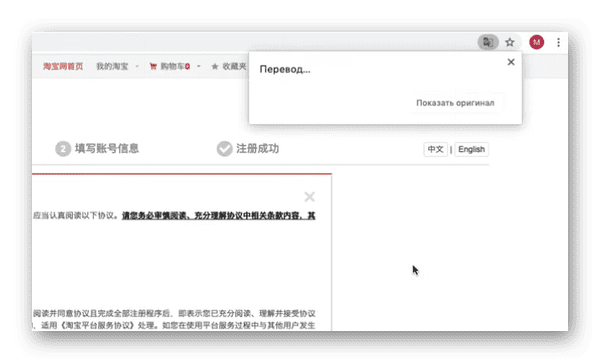Open the profile avatar labeled M
Viewport: 600px width, 363px height.
click(536, 42)
